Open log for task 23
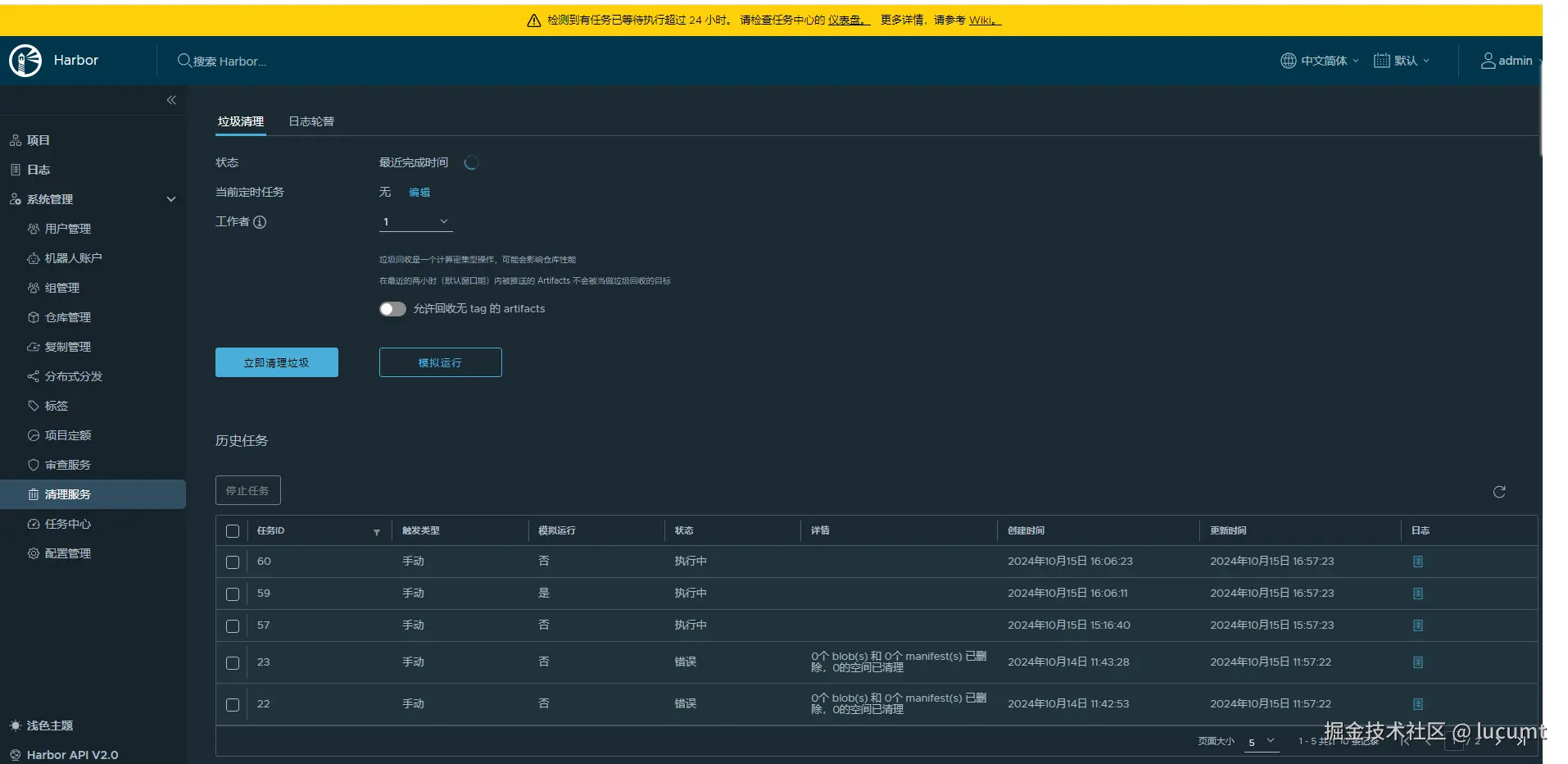Image resolution: width=1568 pixels, height=764 pixels. (1418, 662)
